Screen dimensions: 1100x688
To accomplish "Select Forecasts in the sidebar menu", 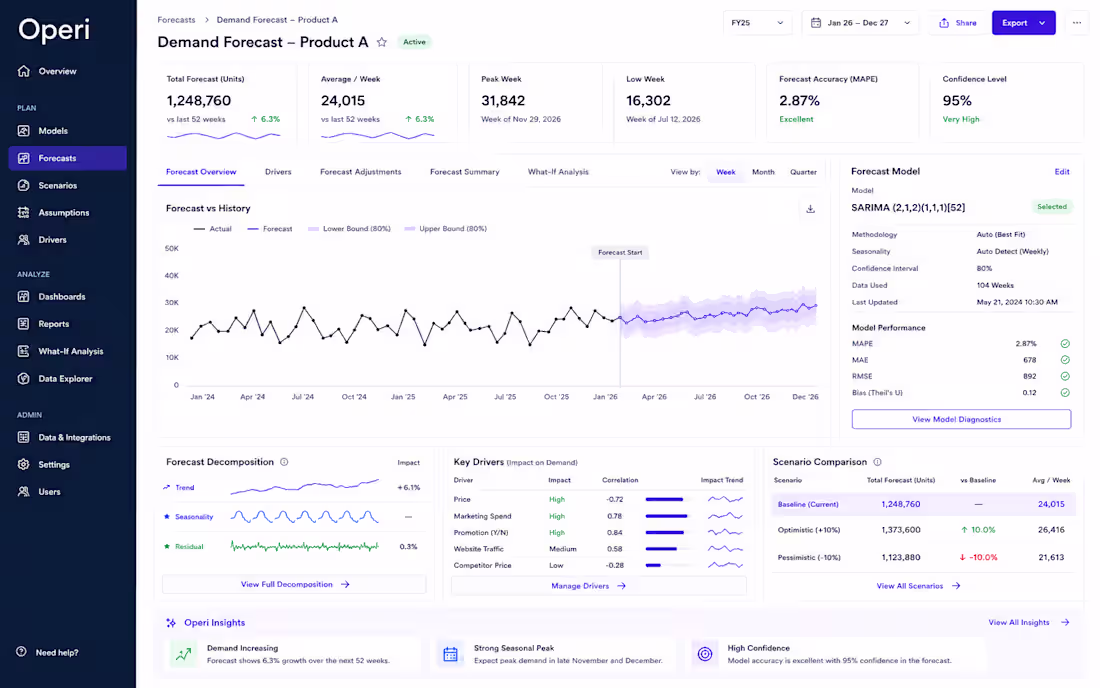I will click(x=68, y=158).
